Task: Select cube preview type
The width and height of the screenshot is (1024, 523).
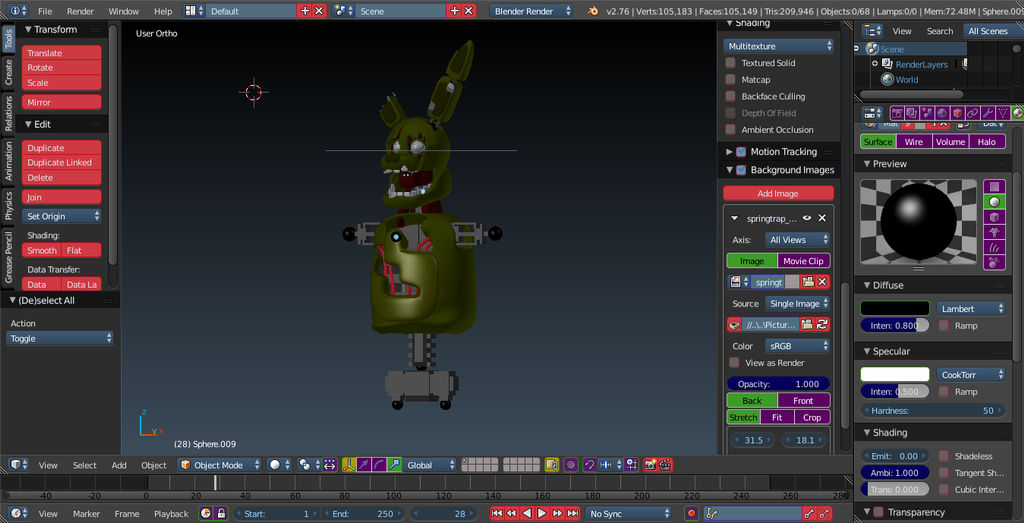Action: coord(995,217)
